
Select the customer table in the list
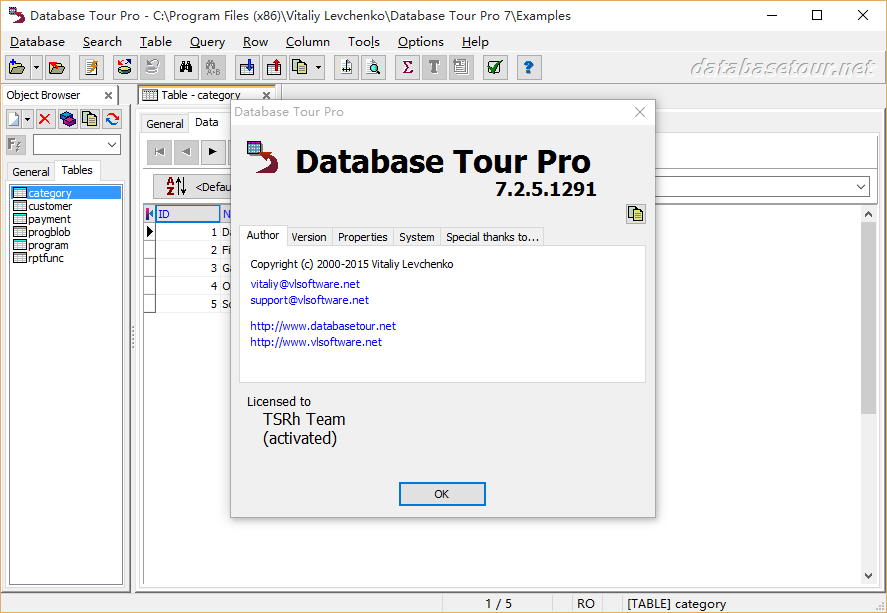point(50,206)
